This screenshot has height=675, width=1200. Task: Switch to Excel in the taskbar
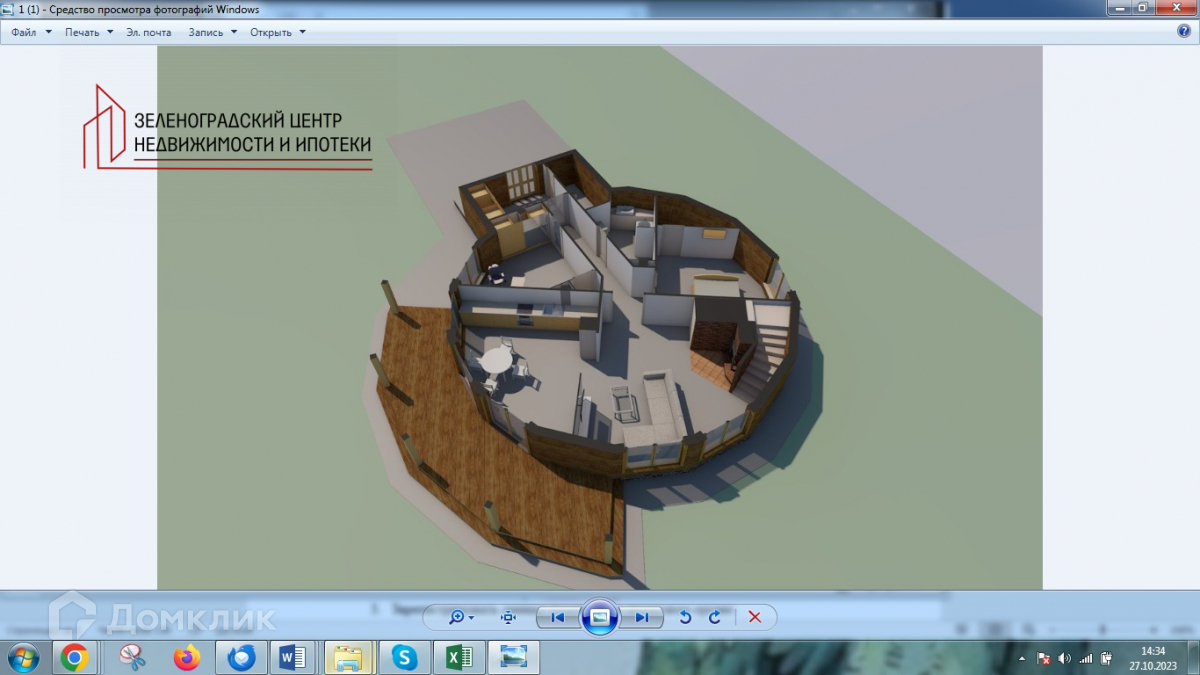[459, 657]
